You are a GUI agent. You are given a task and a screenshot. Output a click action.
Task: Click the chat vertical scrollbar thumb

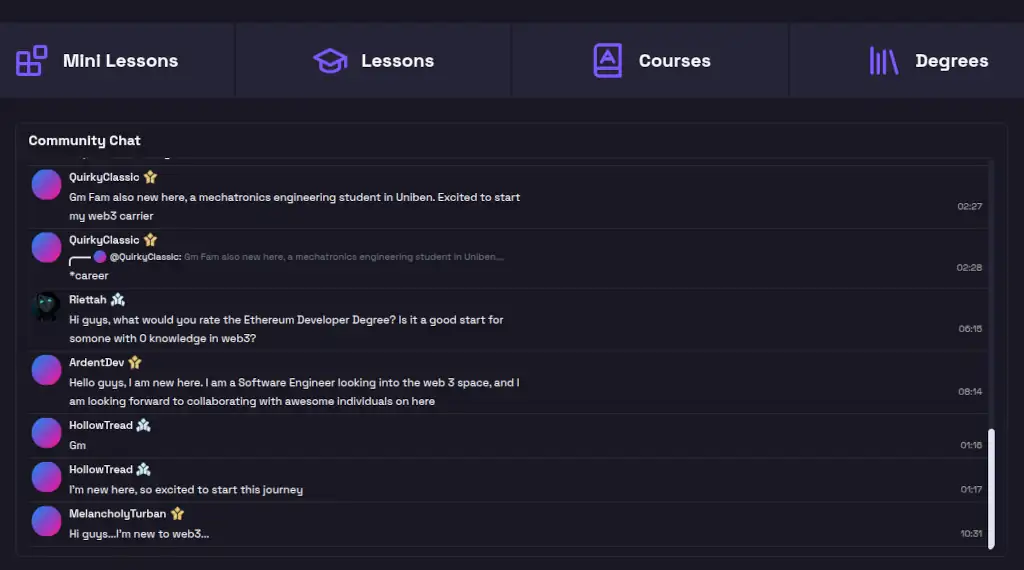[x=991, y=488]
